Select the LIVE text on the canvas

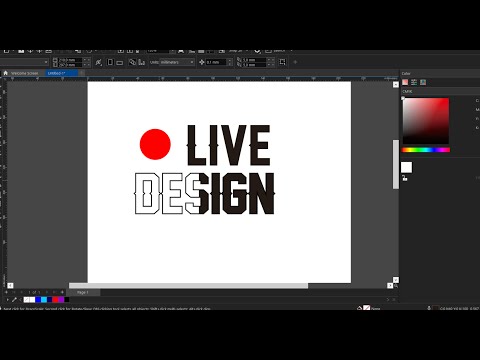pos(228,145)
